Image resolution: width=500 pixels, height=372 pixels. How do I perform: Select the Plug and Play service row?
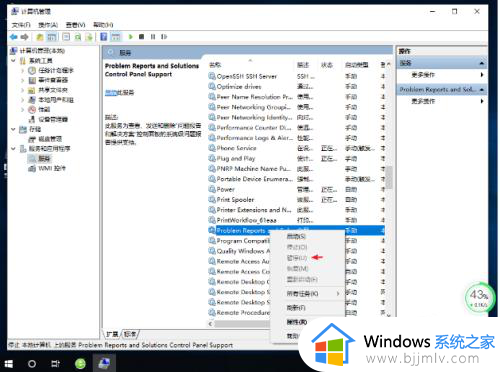pos(296,158)
